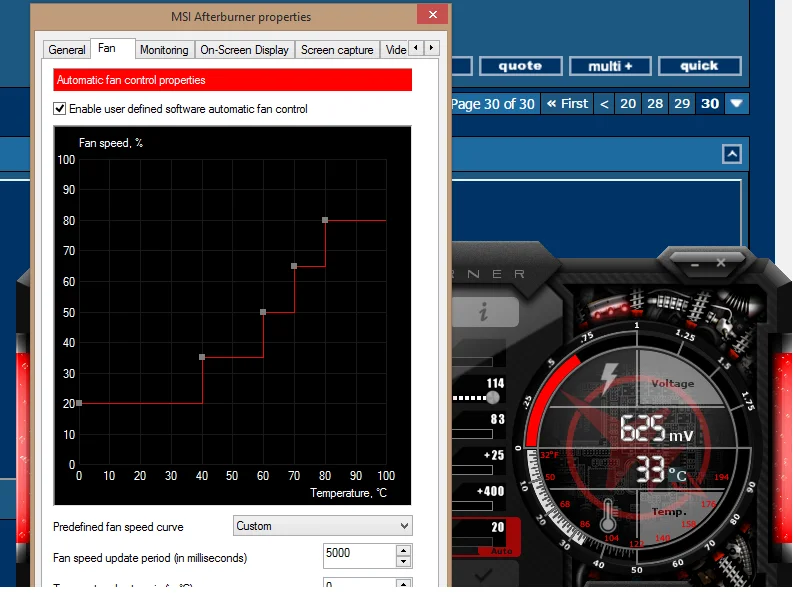
Task: Go to the First forum page
Action: [567, 104]
